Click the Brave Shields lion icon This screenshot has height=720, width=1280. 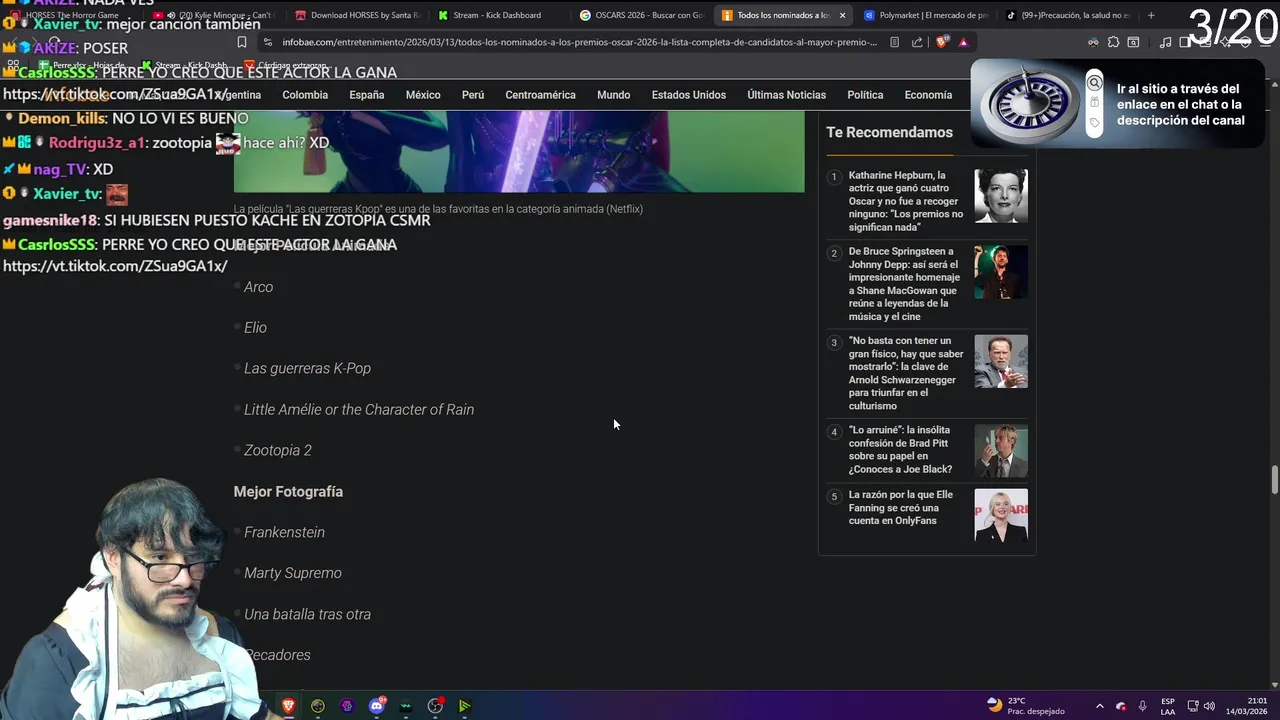point(941,42)
